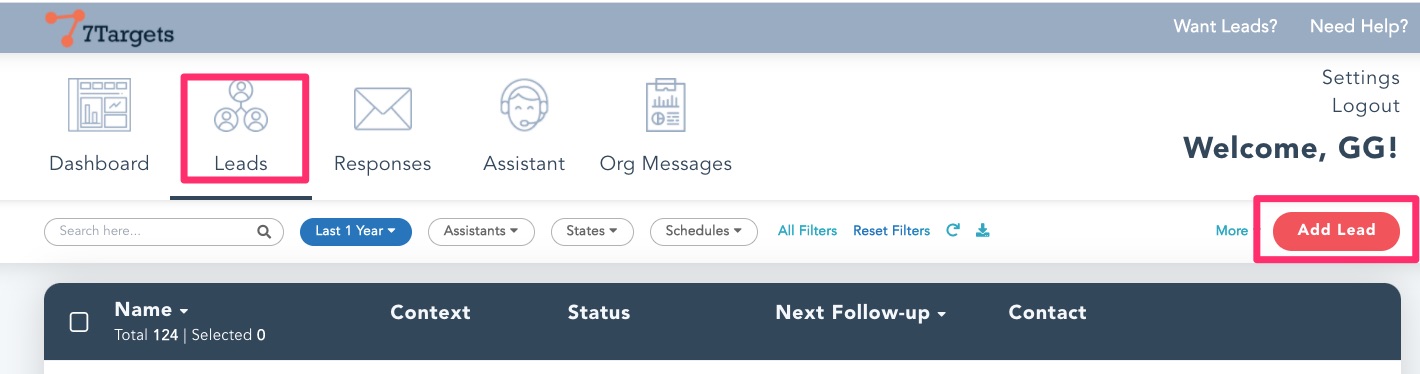Screen dimensions: 1420x374
Task: Open the States filter dropdown
Action: click(x=592, y=231)
